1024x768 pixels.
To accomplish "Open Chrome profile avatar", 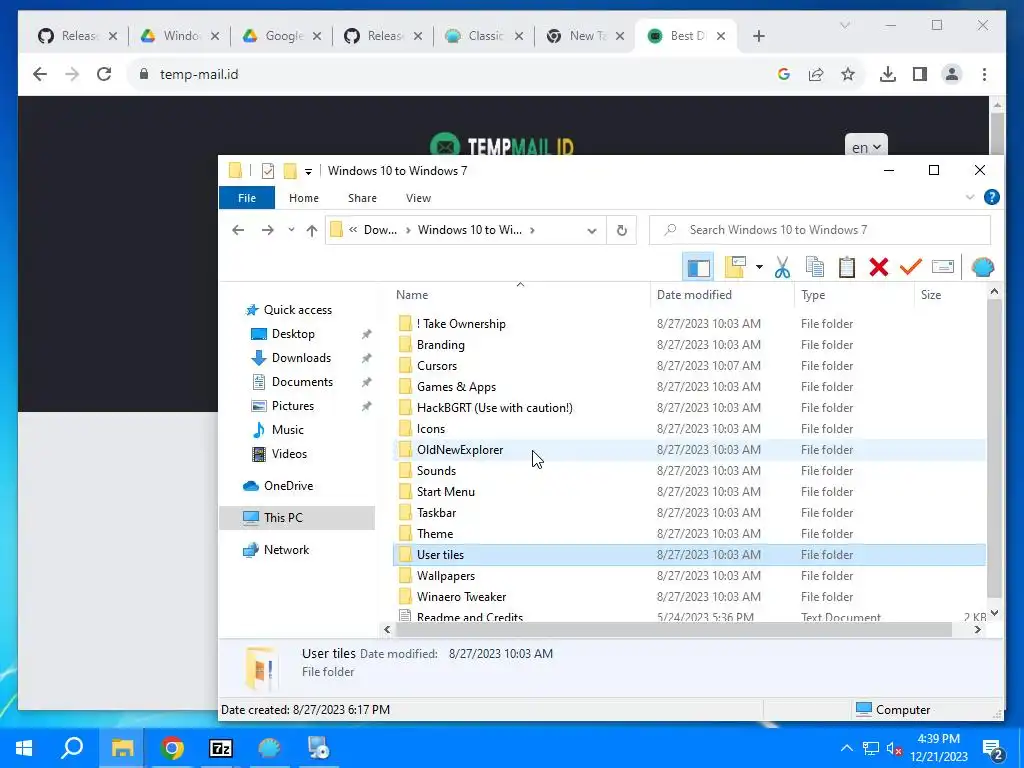I will tap(952, 74).
